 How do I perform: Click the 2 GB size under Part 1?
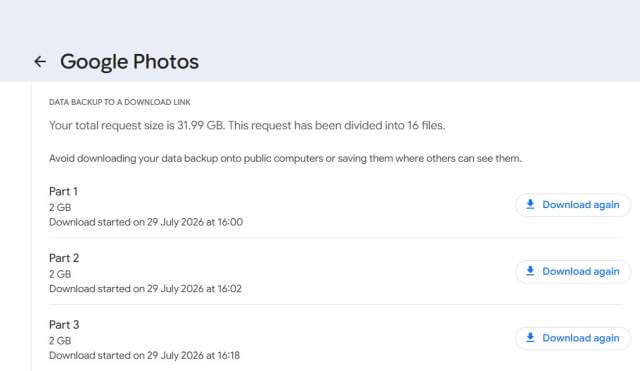click(x=60, y=207)
